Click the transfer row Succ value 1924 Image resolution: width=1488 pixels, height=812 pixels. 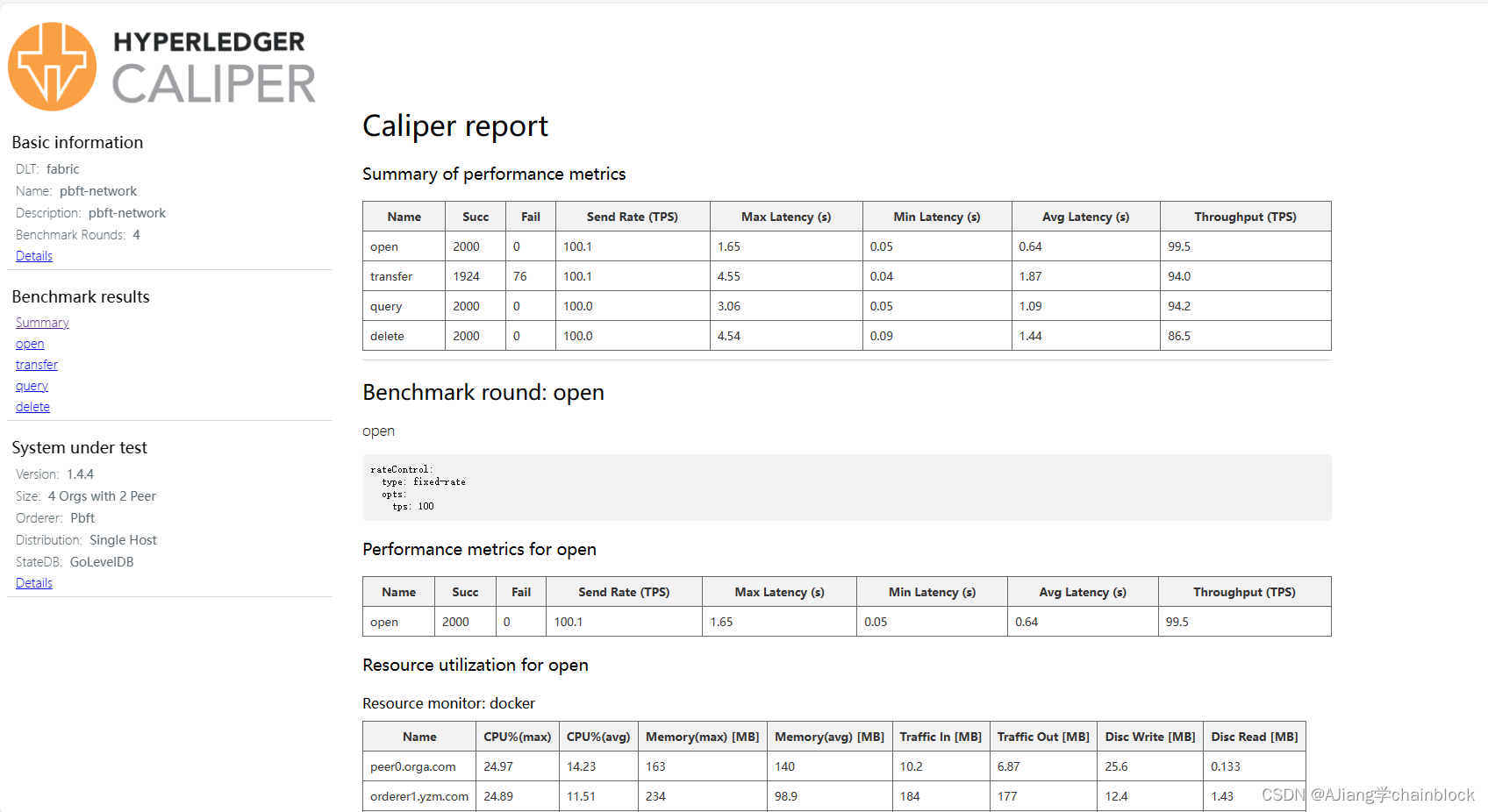coord(466,276)
